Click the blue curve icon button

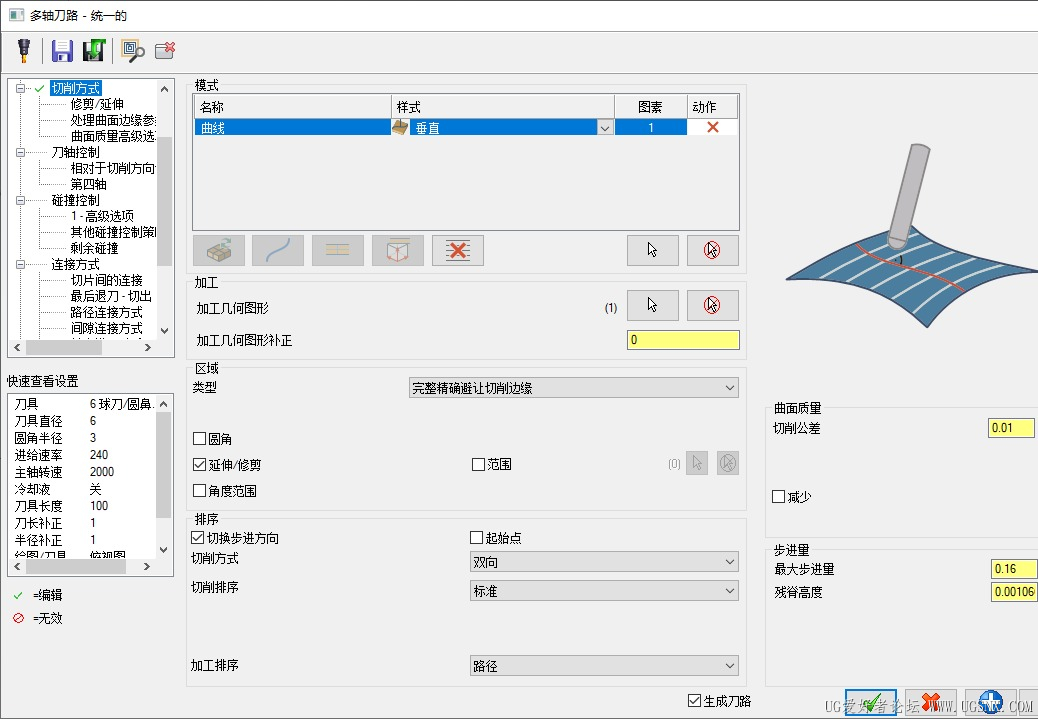click(278, 250)
